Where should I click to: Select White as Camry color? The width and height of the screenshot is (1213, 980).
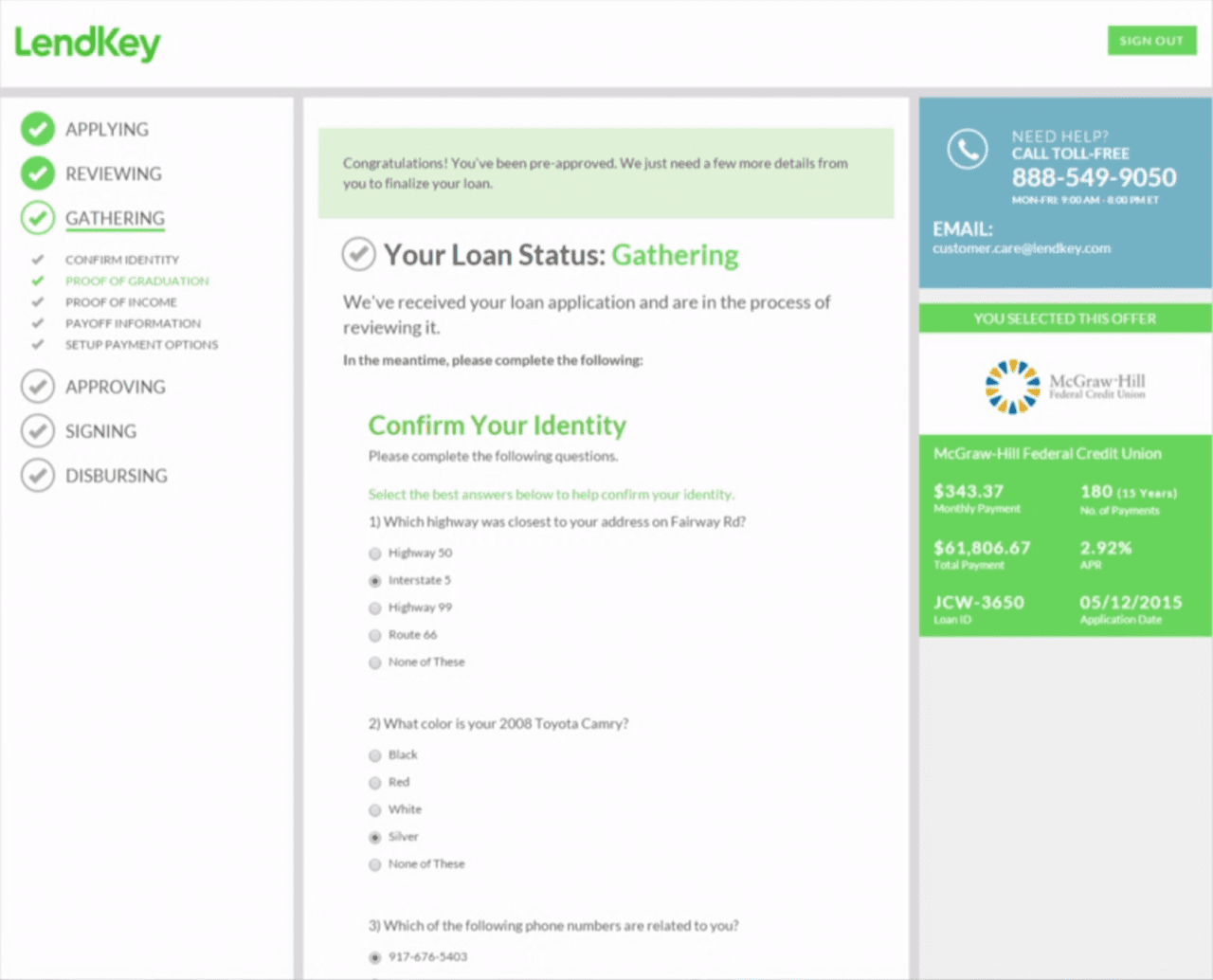point(375,810)
